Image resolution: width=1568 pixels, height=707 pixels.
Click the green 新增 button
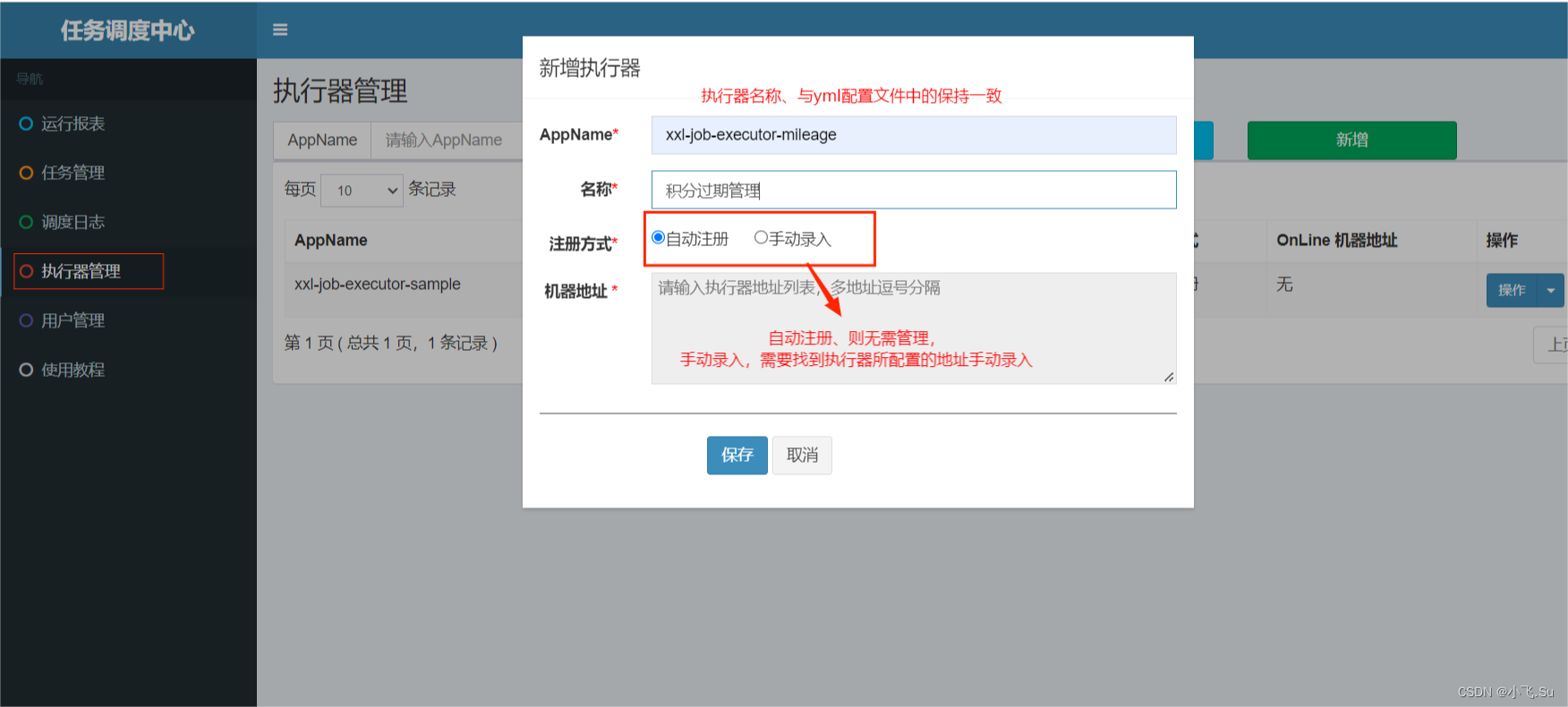1352,141
